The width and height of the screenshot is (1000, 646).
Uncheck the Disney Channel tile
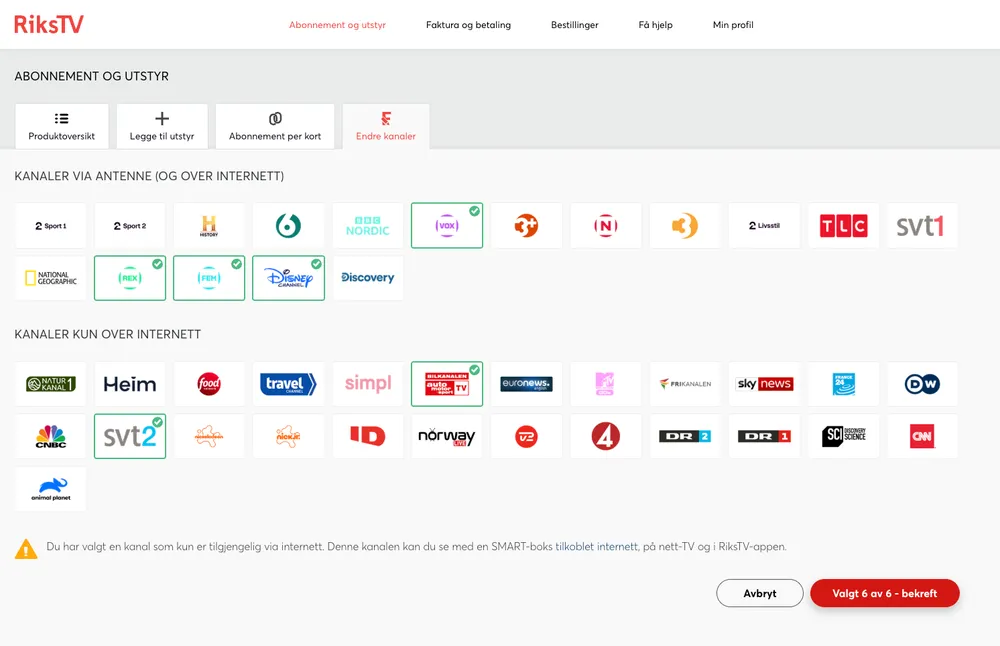[x=288, y=278]
